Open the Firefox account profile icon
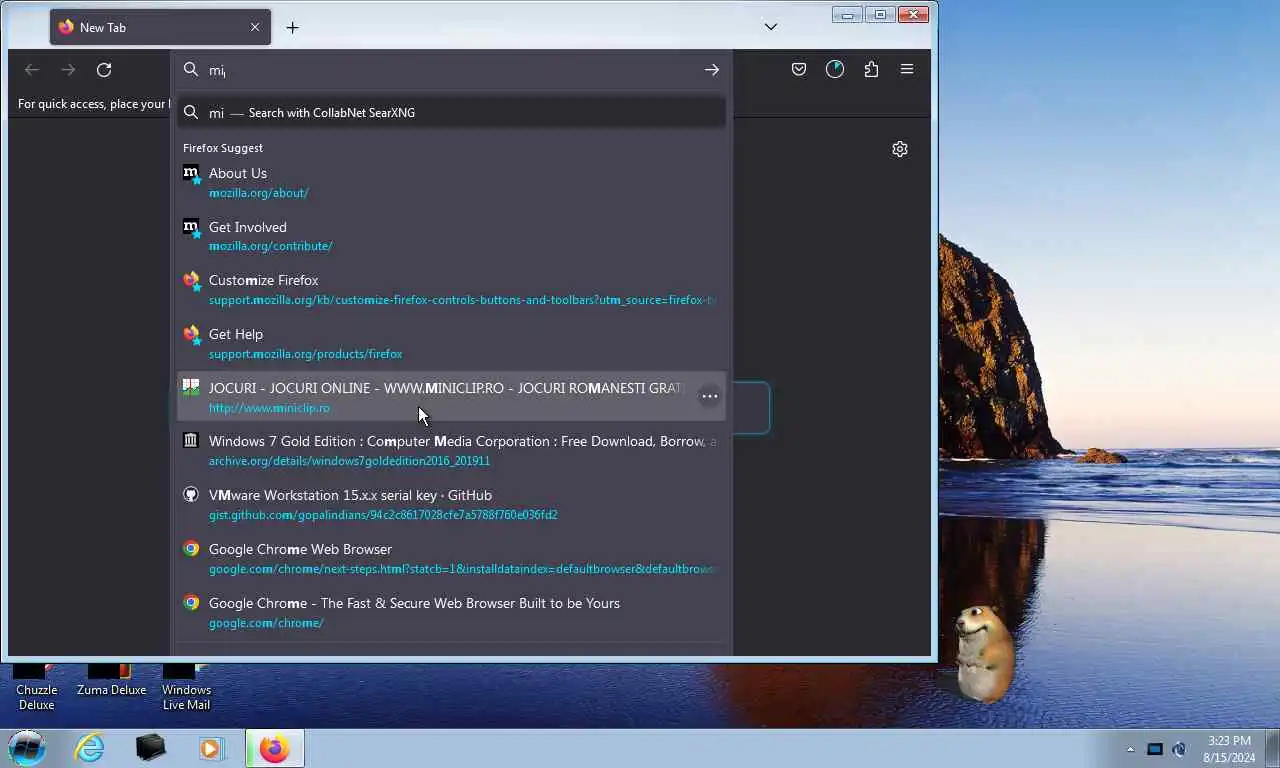This screenshot has width=1280, height=768. point(835,69)
